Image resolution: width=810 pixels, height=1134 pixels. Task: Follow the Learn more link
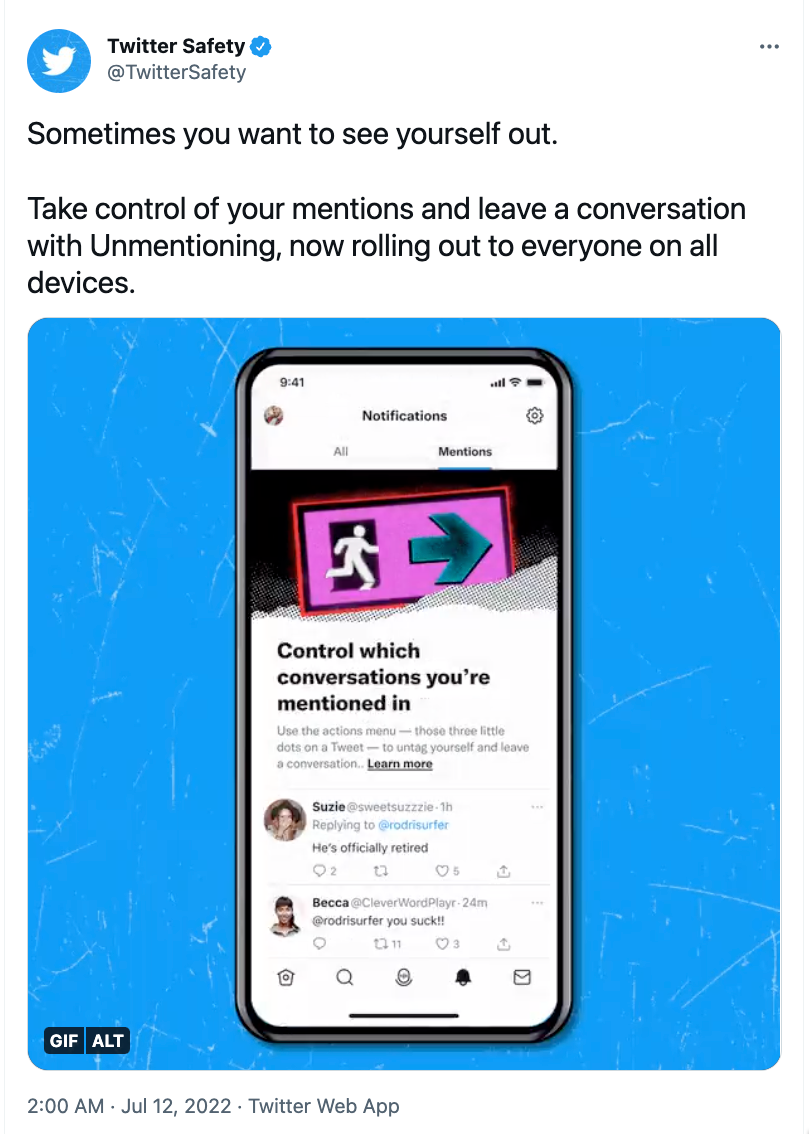pos(399,764)
